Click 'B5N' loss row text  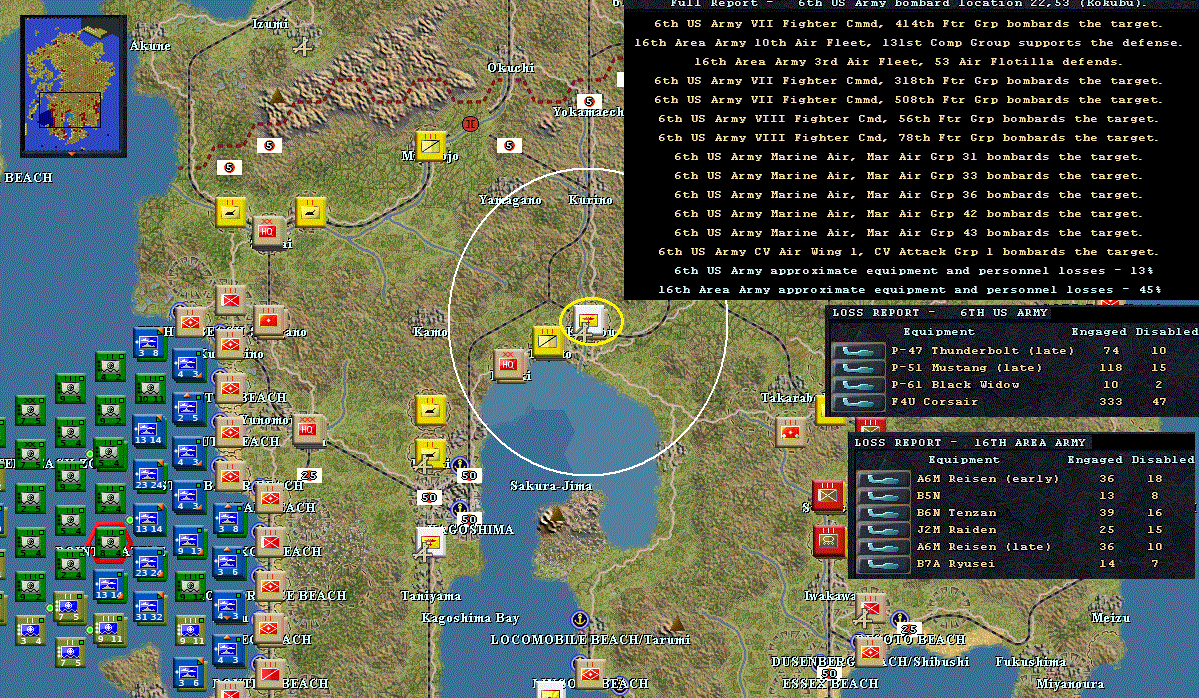pyautogui.click(x=928, y=495)
